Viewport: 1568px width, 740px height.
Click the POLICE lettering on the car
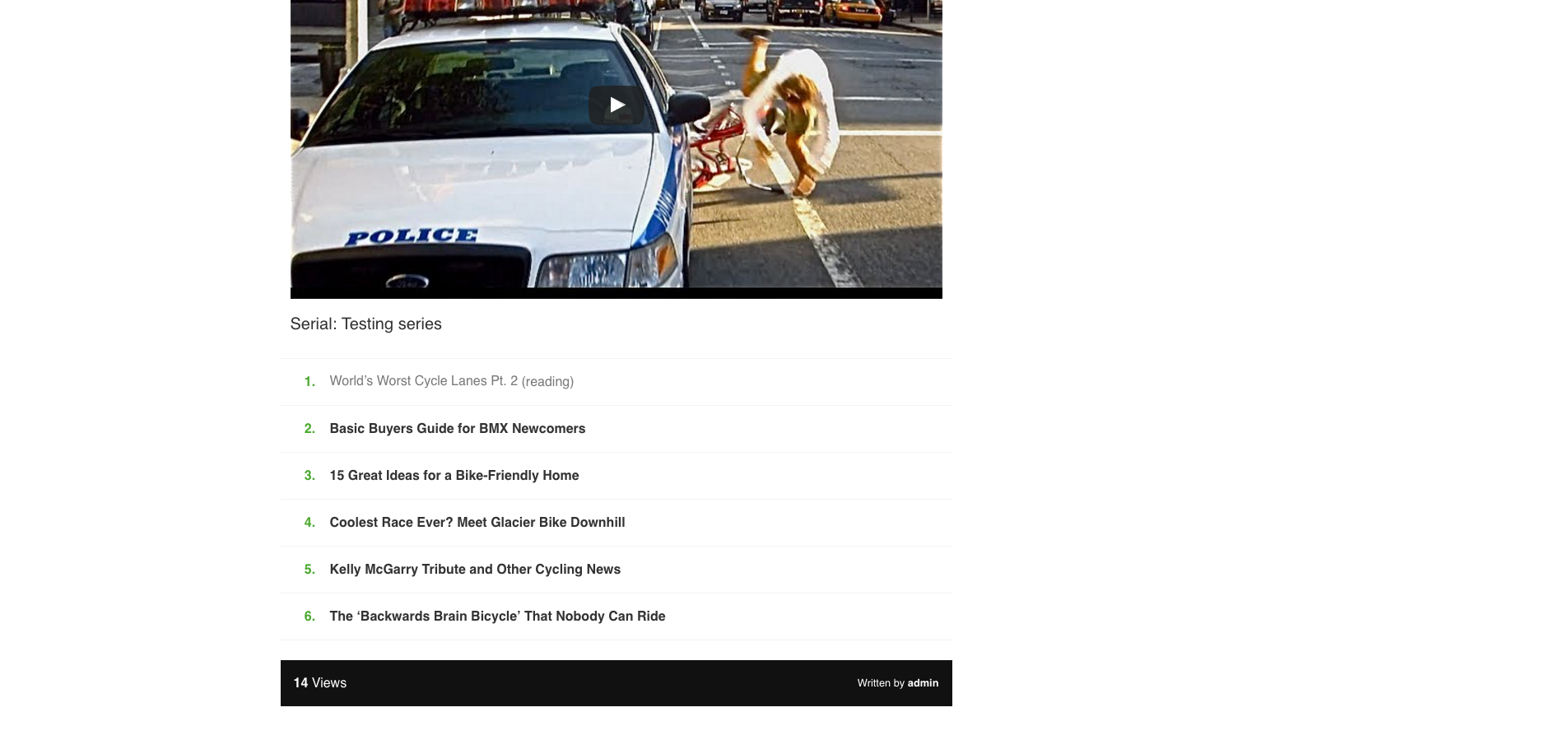(x=411, y=237)
